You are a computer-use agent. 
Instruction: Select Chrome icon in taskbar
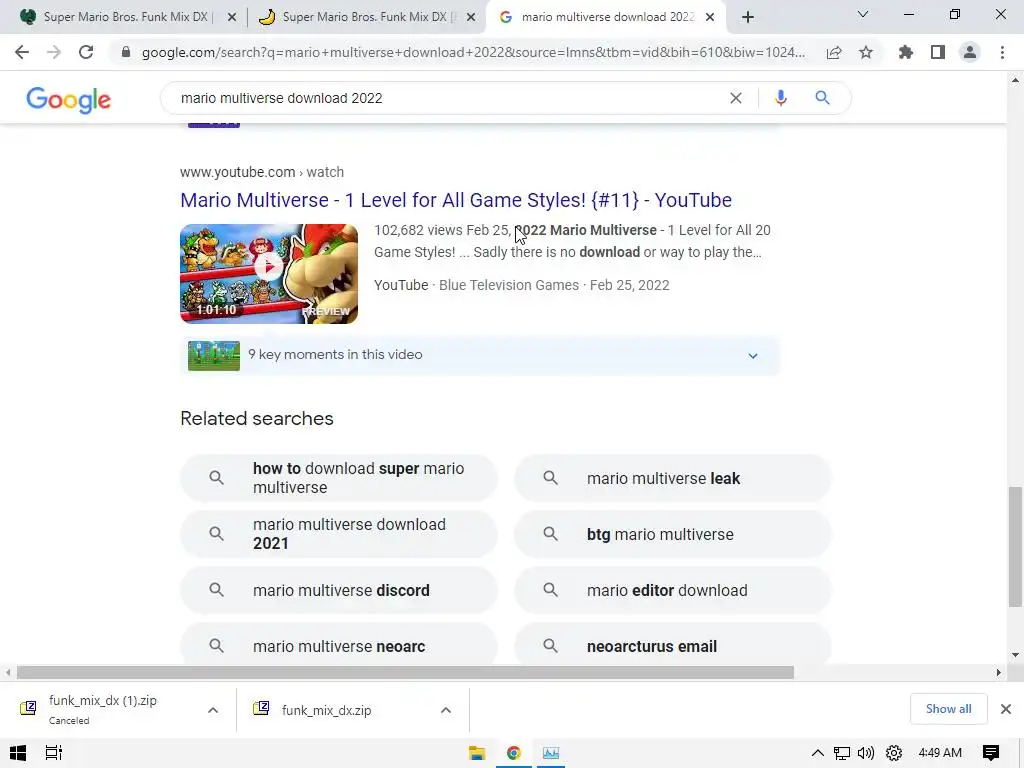[x=514, y=753]
